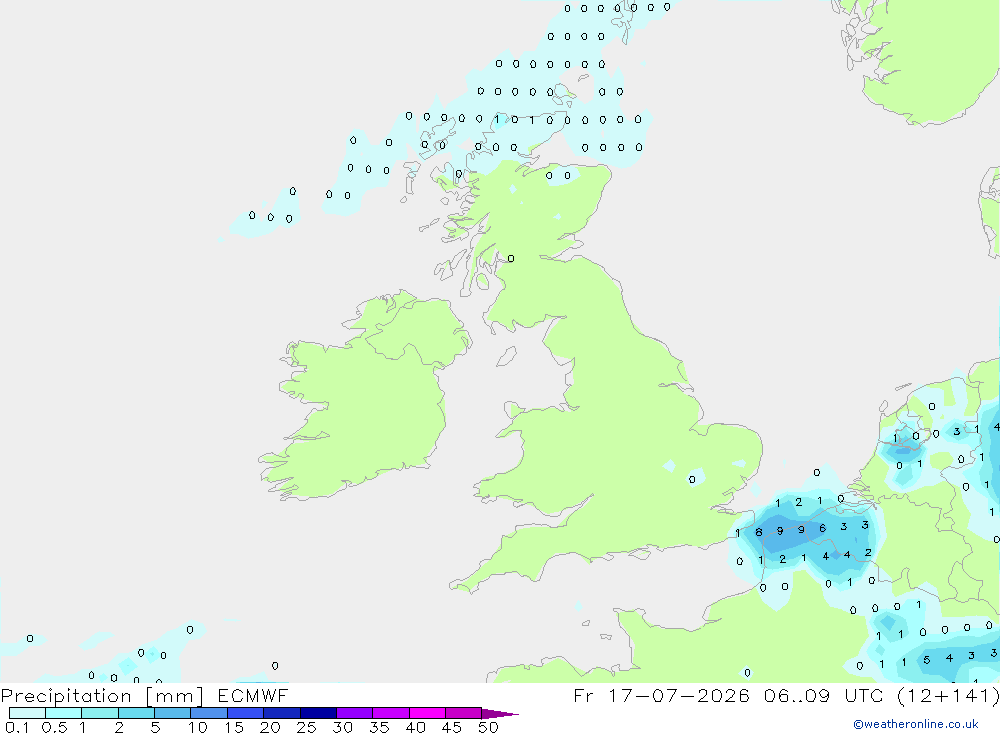The image size is (1000, 733).
Task: Select the legend value "10"
Action: click(x=198, y=727)
